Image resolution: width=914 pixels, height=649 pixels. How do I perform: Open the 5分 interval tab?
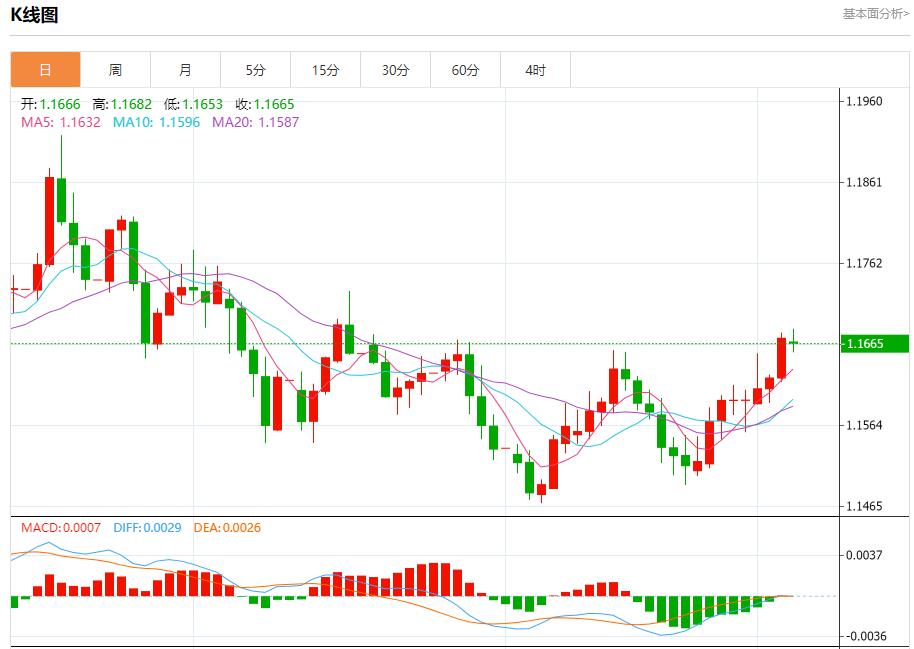tap(256, 70)
